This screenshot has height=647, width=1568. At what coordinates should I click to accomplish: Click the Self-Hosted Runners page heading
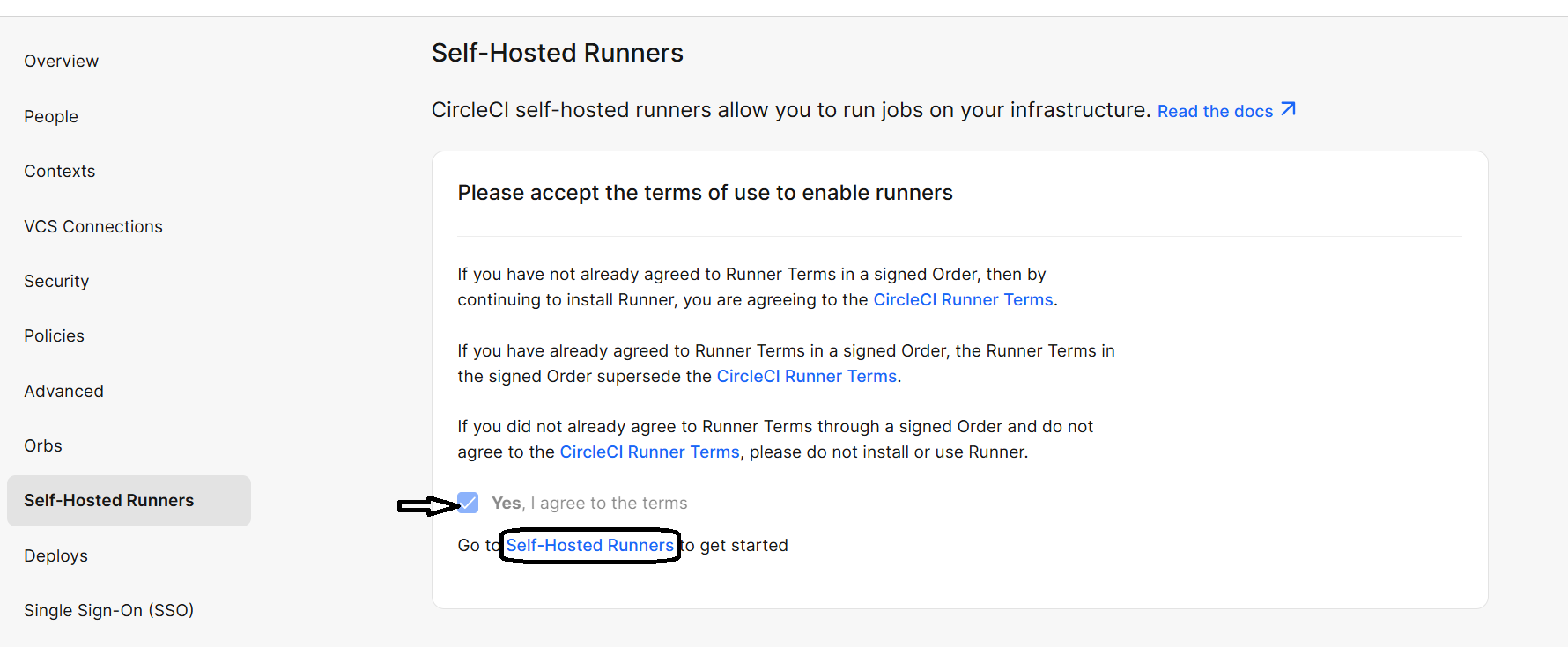coord(557,53)
